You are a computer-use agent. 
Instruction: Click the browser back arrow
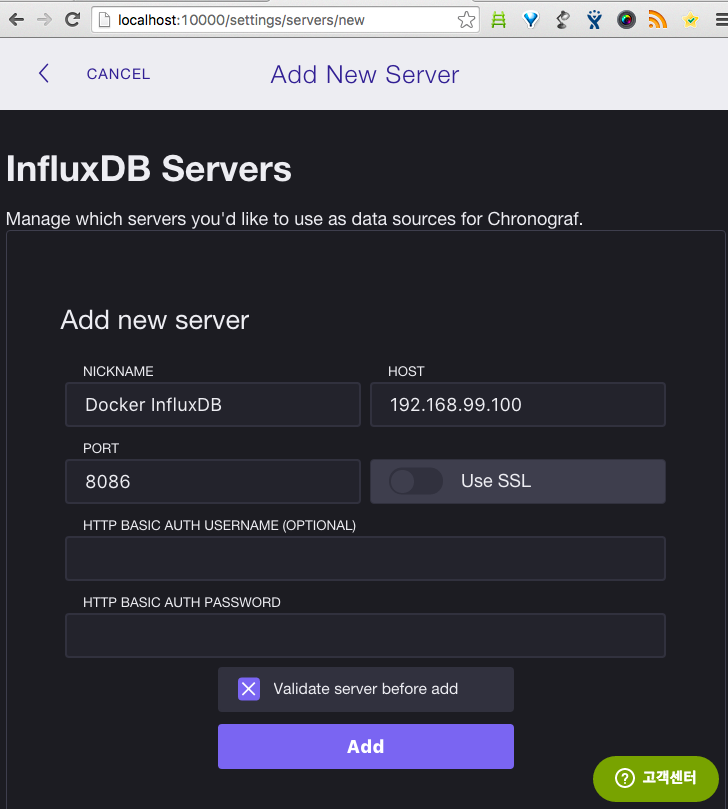[17, 20]
